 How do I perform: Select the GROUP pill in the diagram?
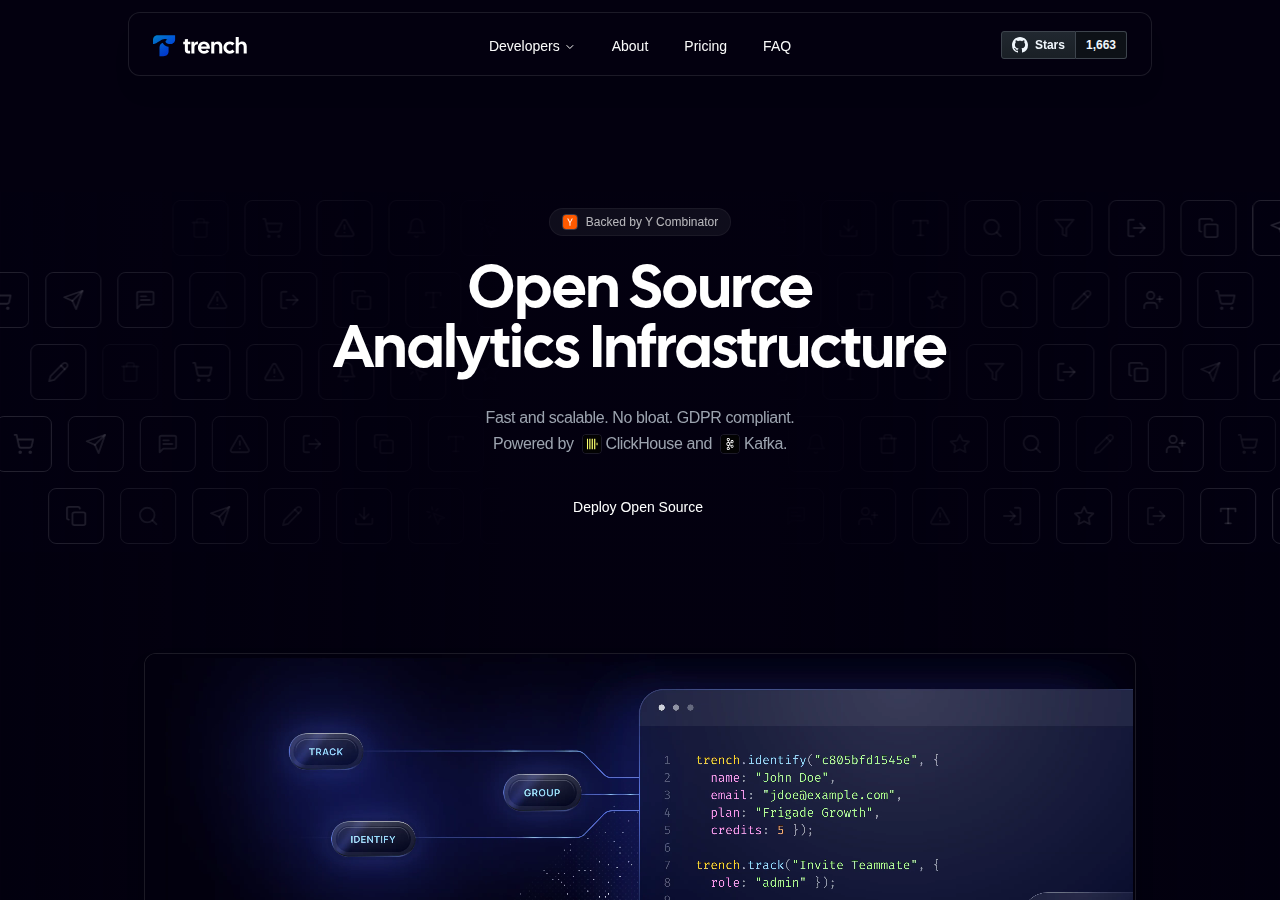(542, 793)
